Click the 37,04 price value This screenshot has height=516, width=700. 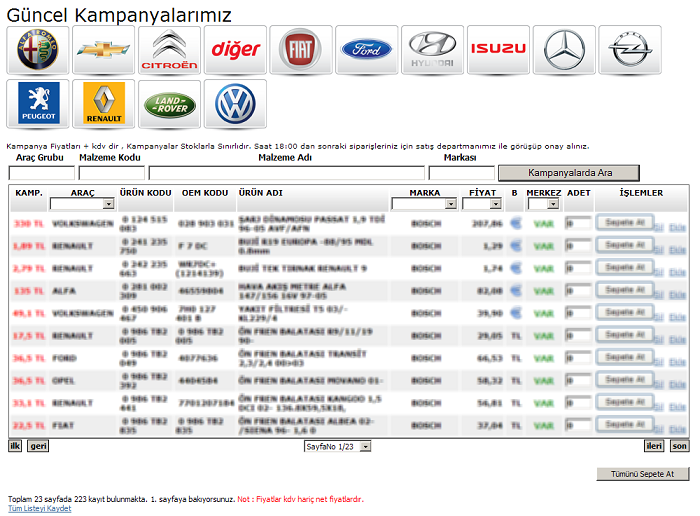(x=490, y=425)
